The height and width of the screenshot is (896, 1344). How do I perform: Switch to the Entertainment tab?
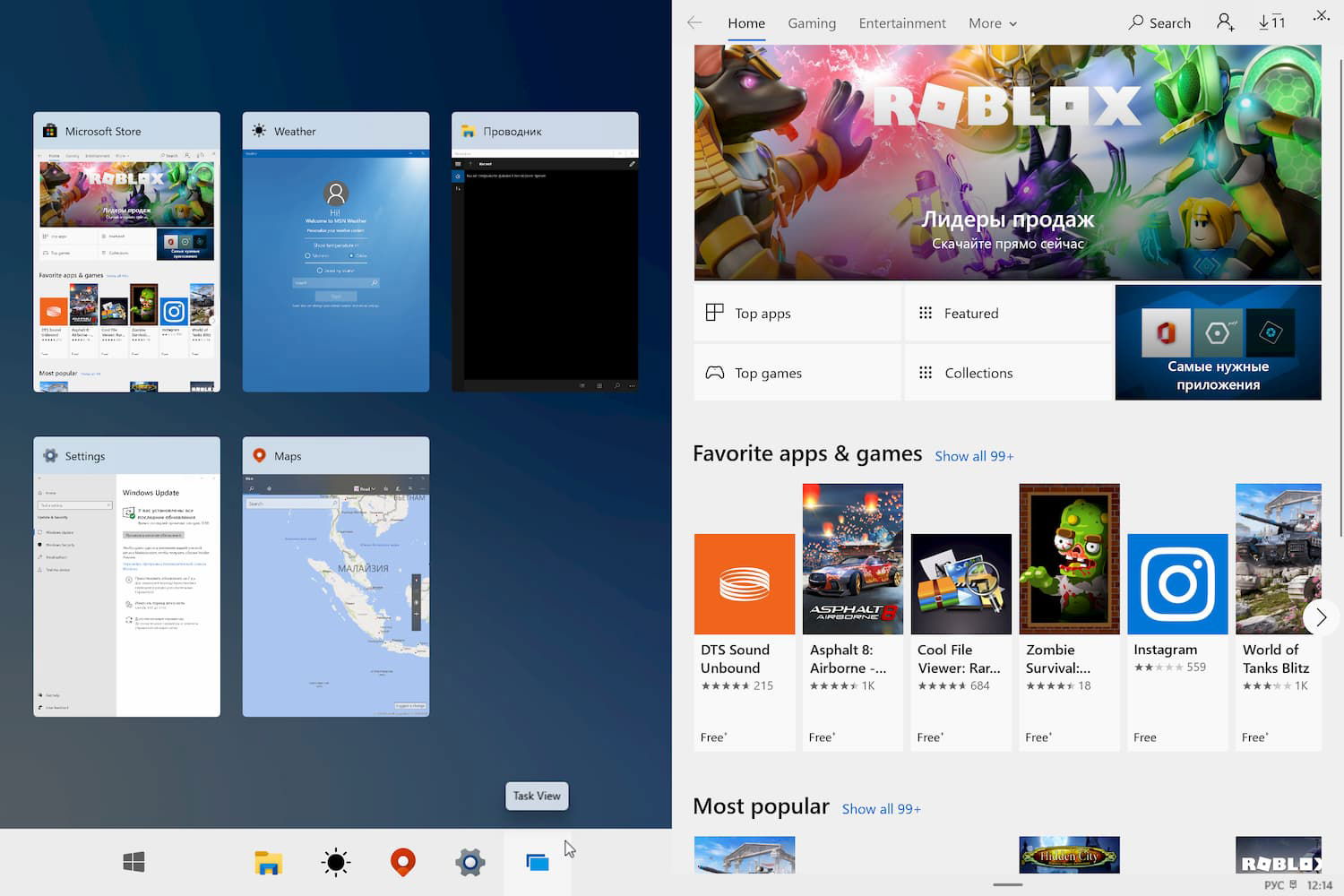(x=902, y=23)
